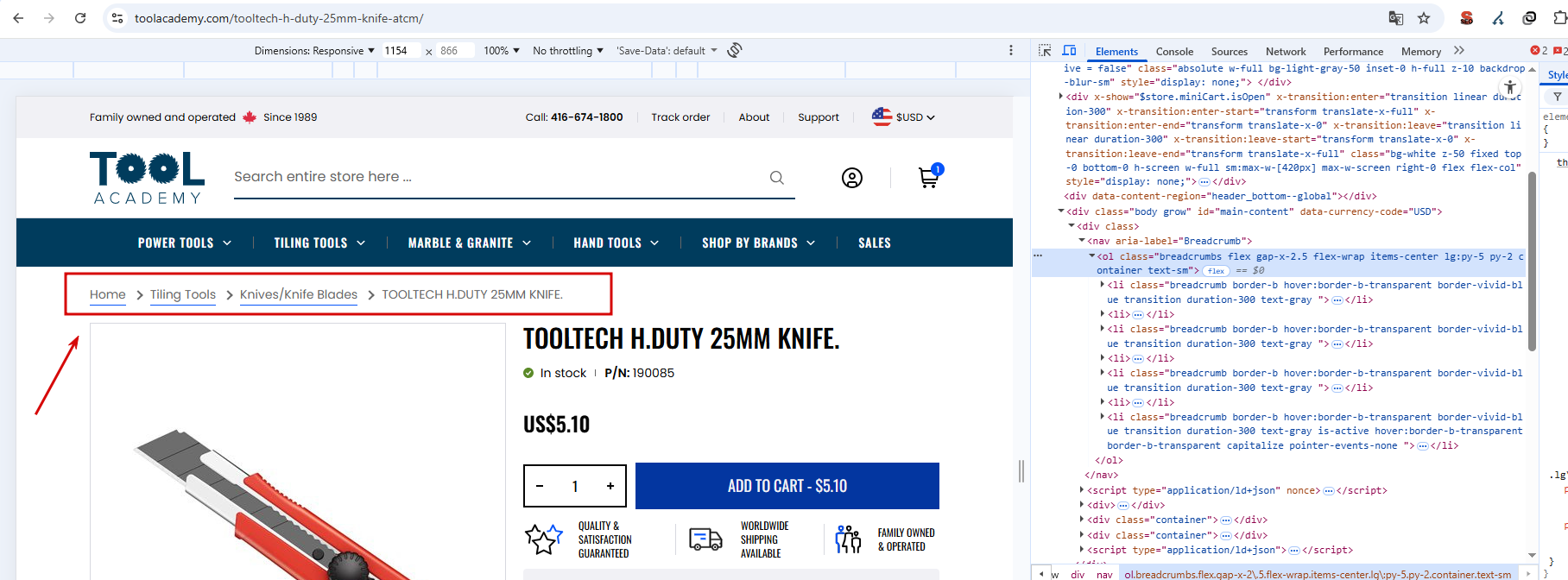Click the Add to Cart button
Screen dimensions: 1568x580
tap(787, 486)
